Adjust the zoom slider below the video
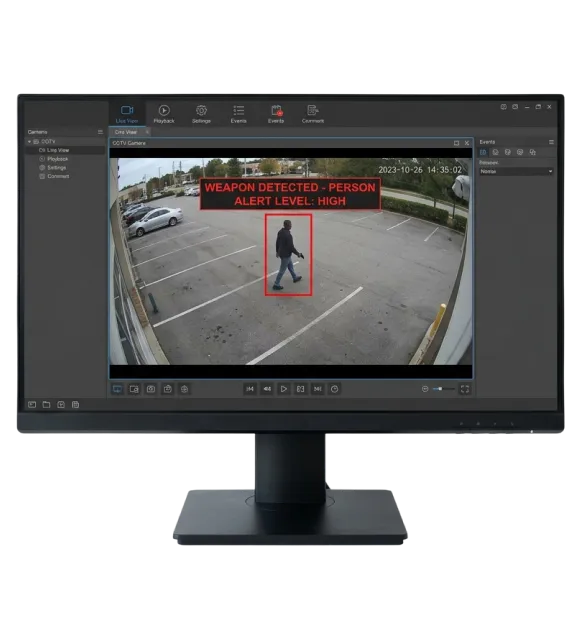 pyautogui.click(x=444, y=389)
